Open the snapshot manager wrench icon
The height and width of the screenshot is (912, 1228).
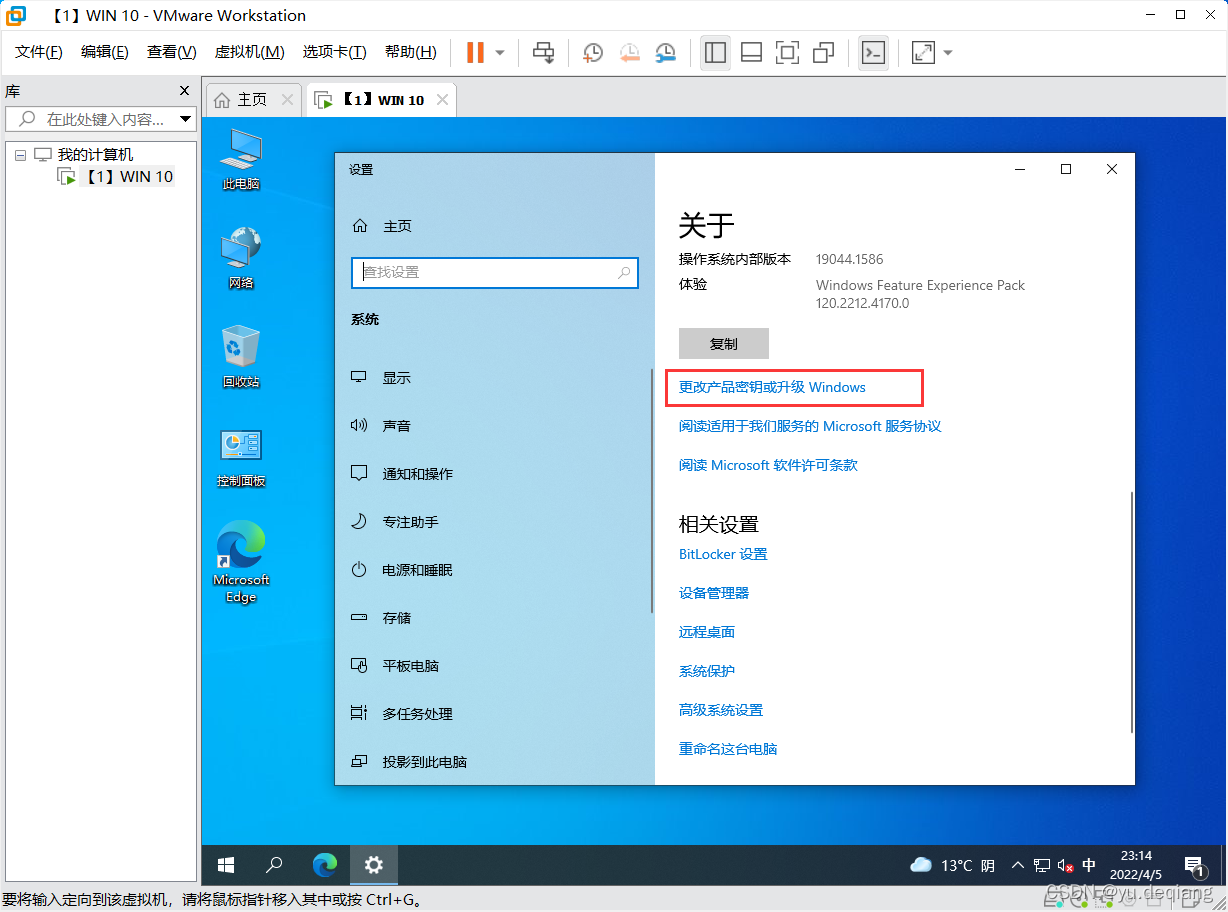(665, 52)
